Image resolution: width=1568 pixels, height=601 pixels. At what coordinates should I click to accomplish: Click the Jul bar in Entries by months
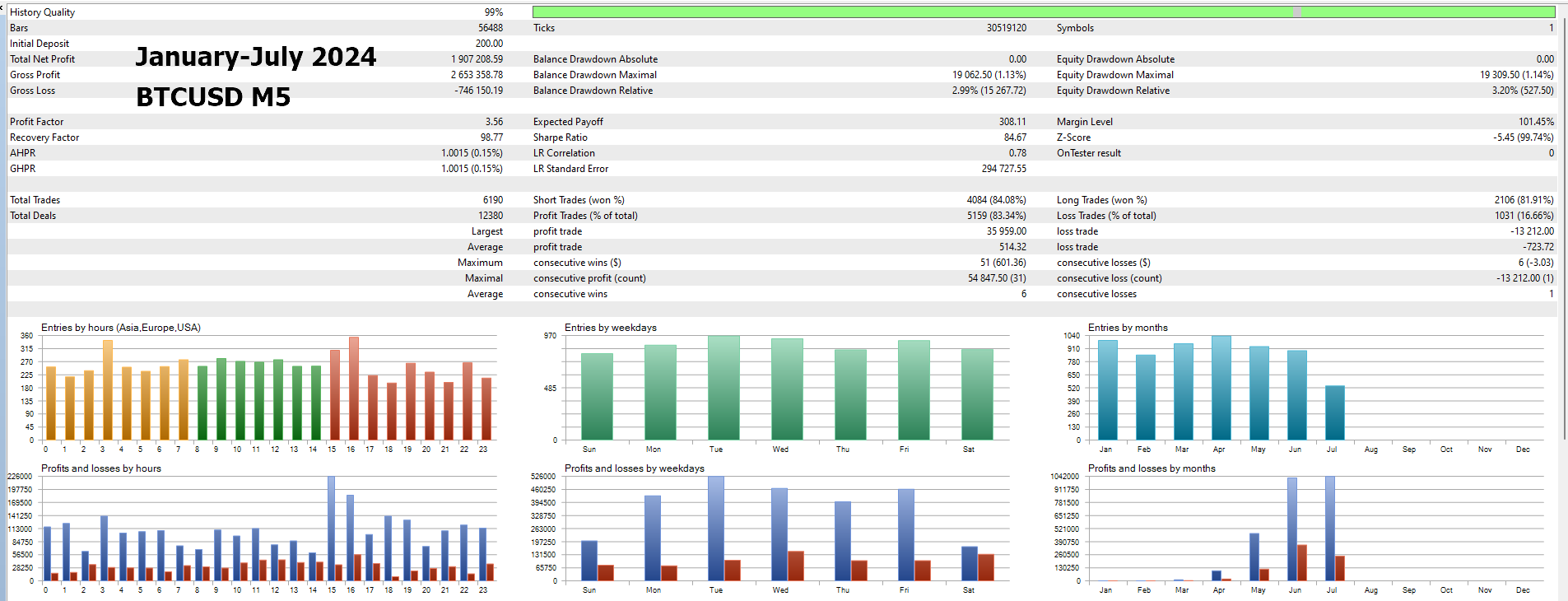click(x=1334, y=412)
